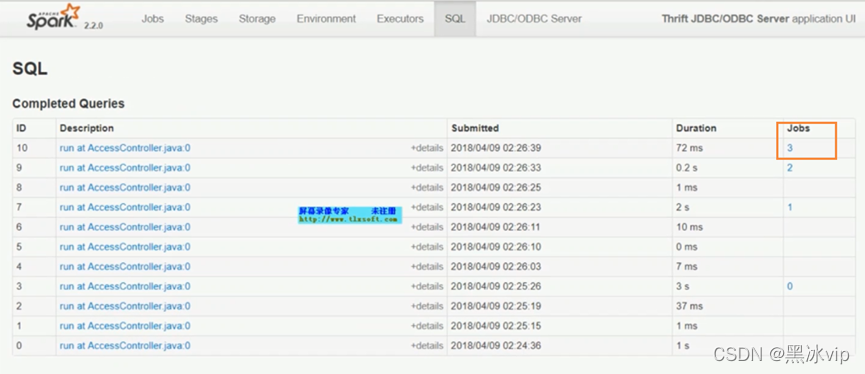Expand +details for query 1
865x374 pixels.
click(x=427, y=326)
